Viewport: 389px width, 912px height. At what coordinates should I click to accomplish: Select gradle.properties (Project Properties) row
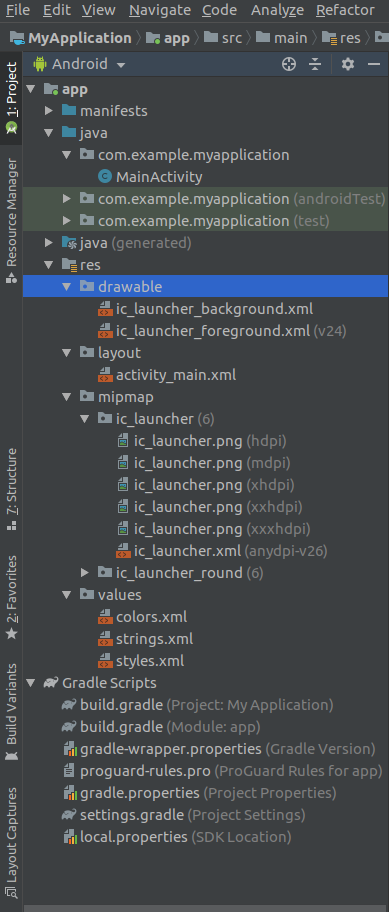206,793
